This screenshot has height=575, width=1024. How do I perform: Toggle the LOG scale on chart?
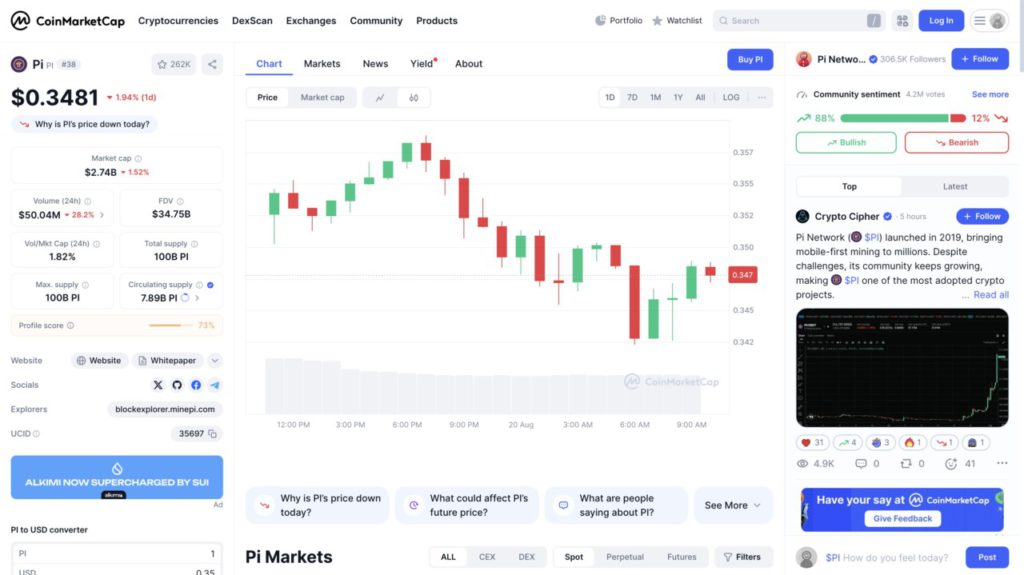(731, 97)
